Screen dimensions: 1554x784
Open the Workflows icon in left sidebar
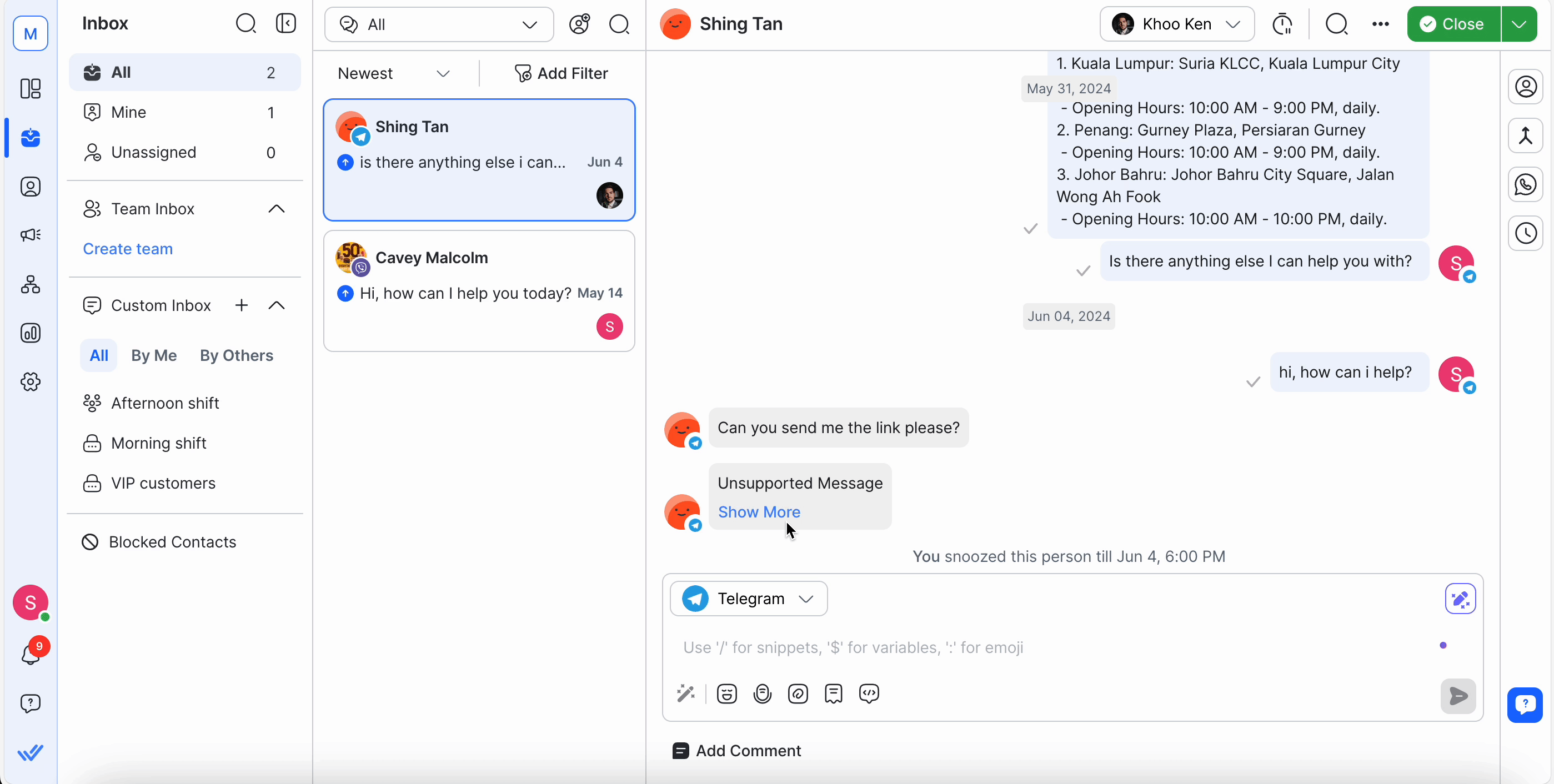(31, 285)
